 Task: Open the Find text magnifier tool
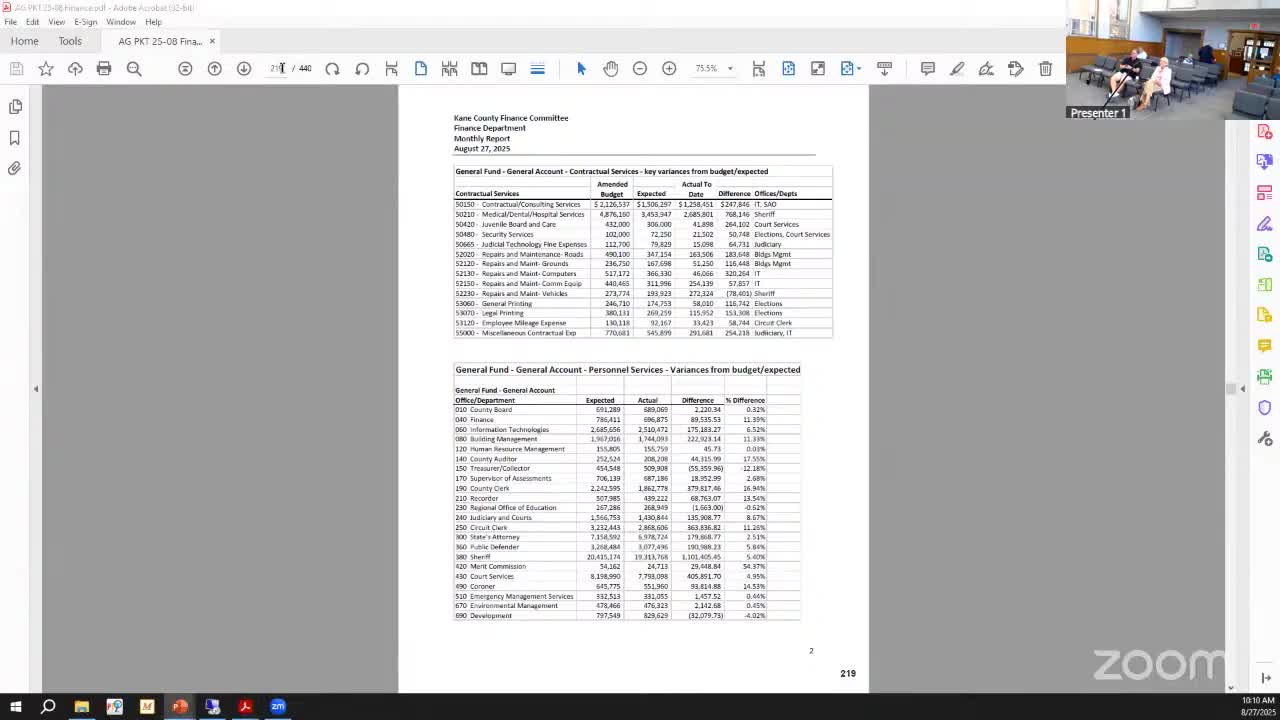tap(134, 68)
